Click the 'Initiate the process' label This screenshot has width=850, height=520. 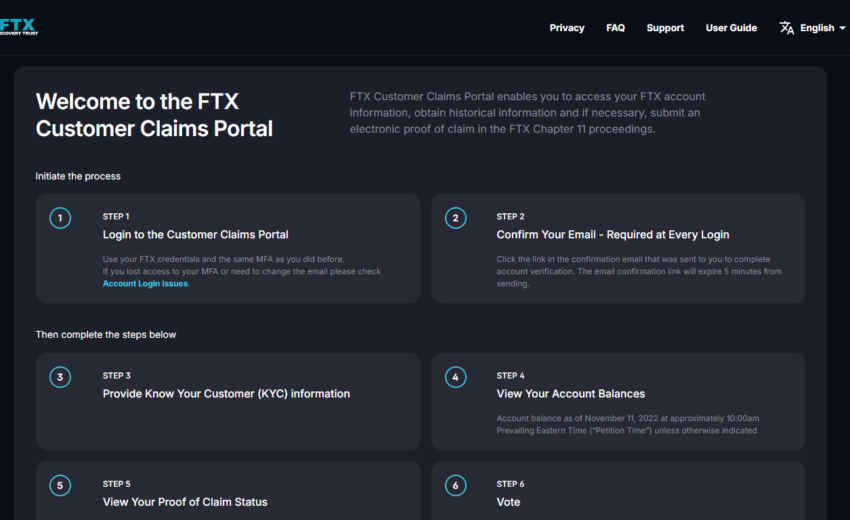click(78, 176)
